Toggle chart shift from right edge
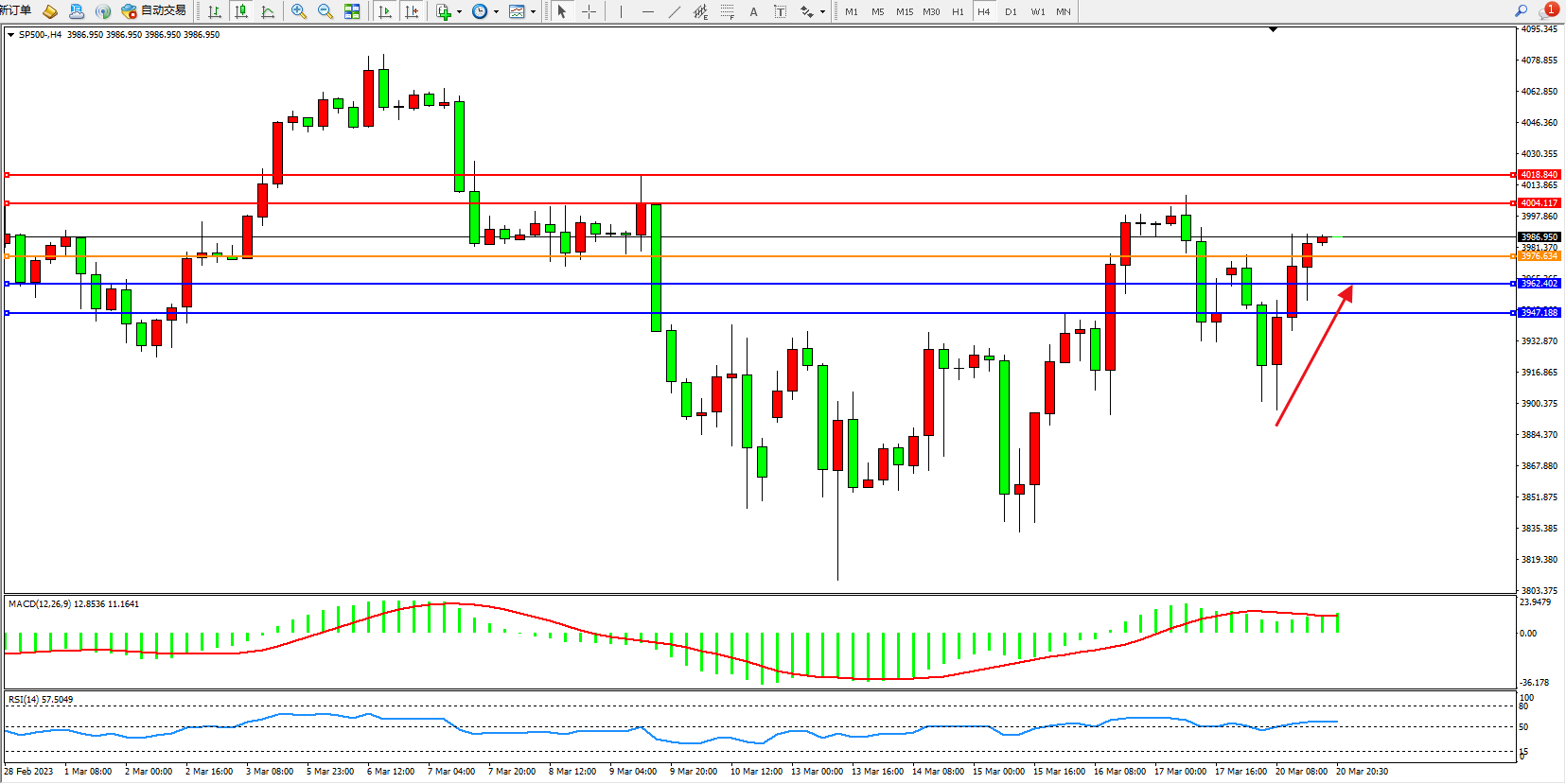Image resolution: width=1566 pixels, height=784 pixels. pyautogui.click(x=412, y=11)
